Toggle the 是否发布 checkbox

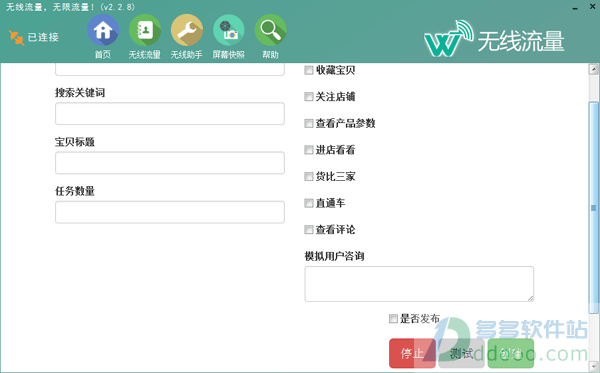(x=393, y=318)
